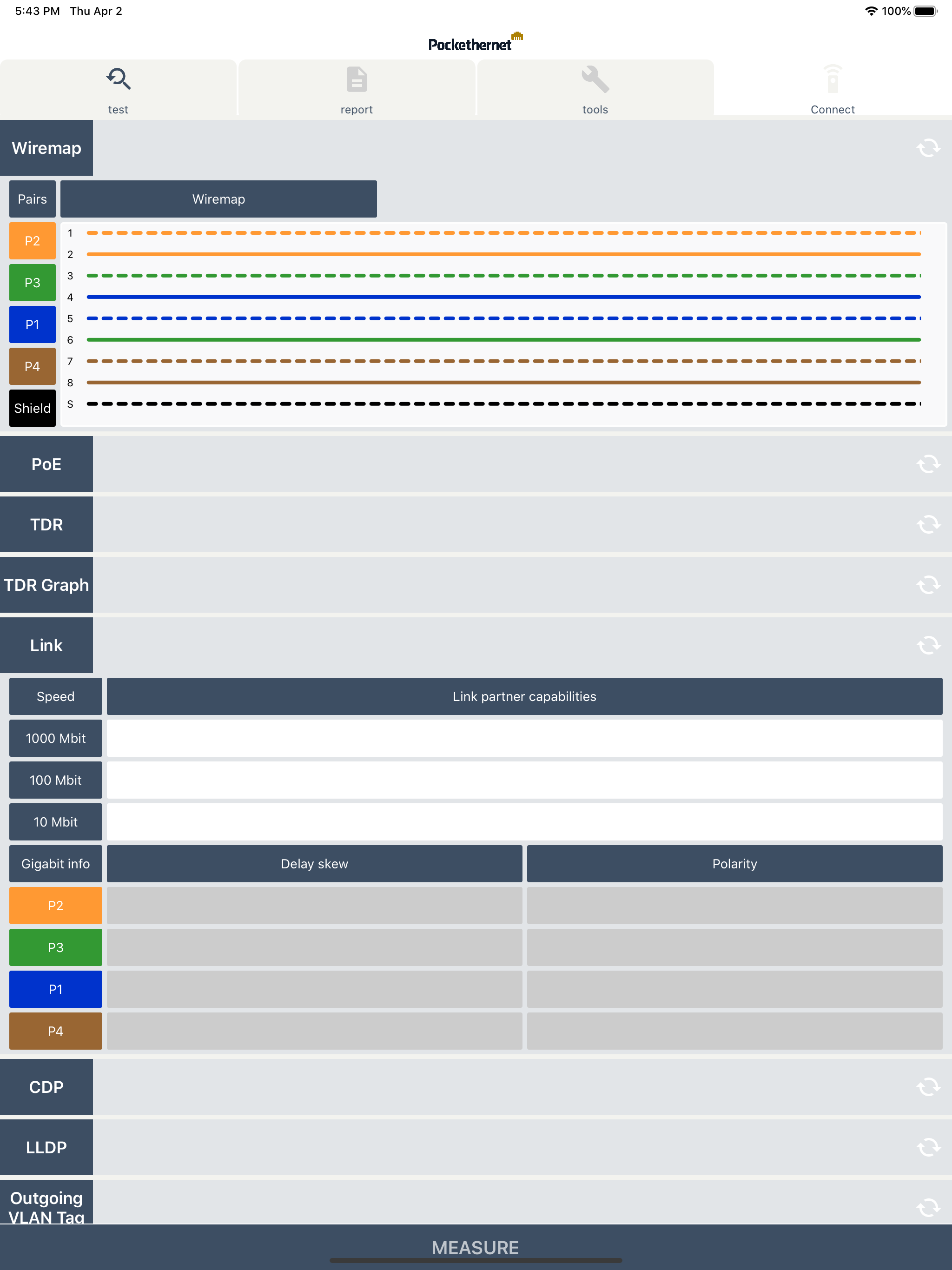Tap the Link partner capabilities header
Image resolution: width=952 pixels, height=1270 pixels.
(x=525, y=696)
